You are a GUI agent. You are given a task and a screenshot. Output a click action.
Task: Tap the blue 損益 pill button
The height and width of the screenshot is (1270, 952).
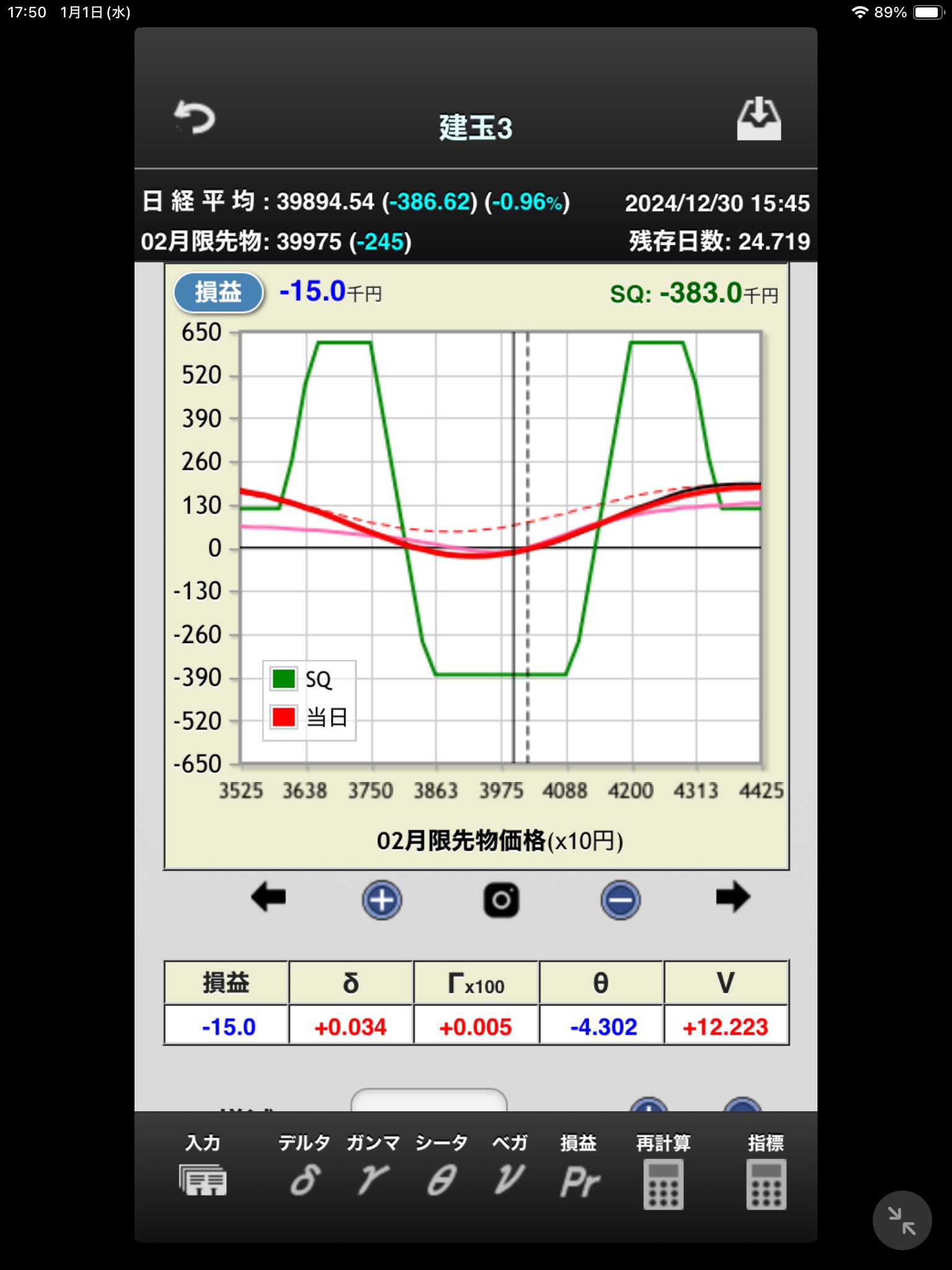(x=218, y=292)
